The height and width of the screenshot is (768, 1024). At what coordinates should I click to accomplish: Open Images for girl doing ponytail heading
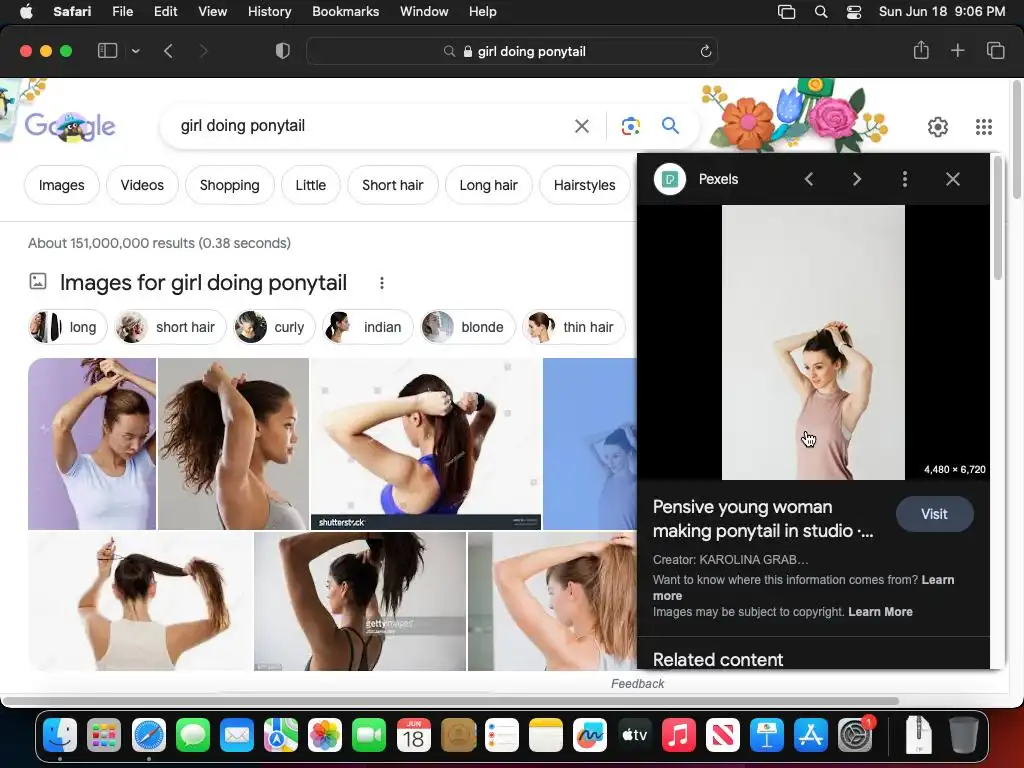(x=203, y=283)
